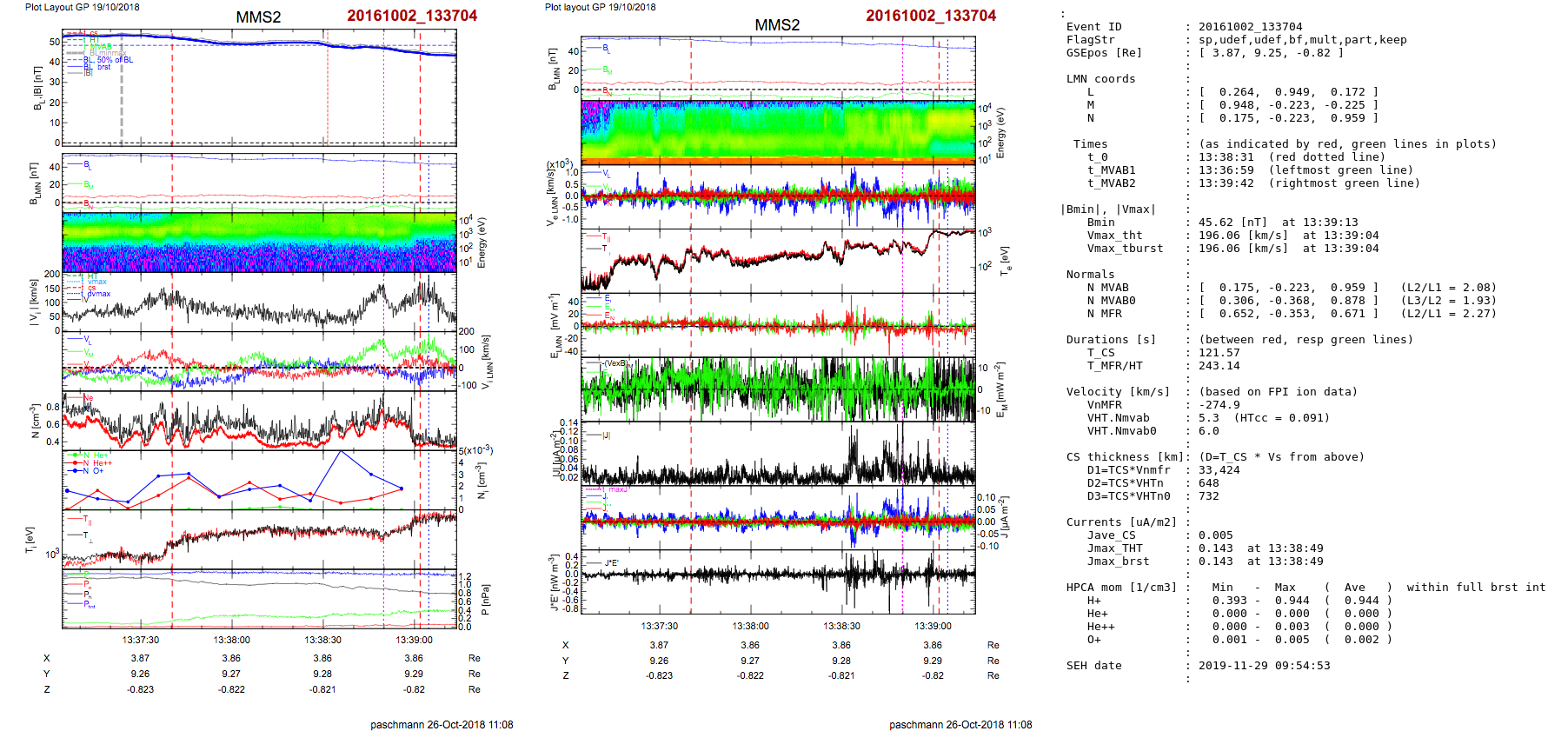
Task: Select the Bmin value 45.62 [nT]
Action: click(x=1232, y=223)
